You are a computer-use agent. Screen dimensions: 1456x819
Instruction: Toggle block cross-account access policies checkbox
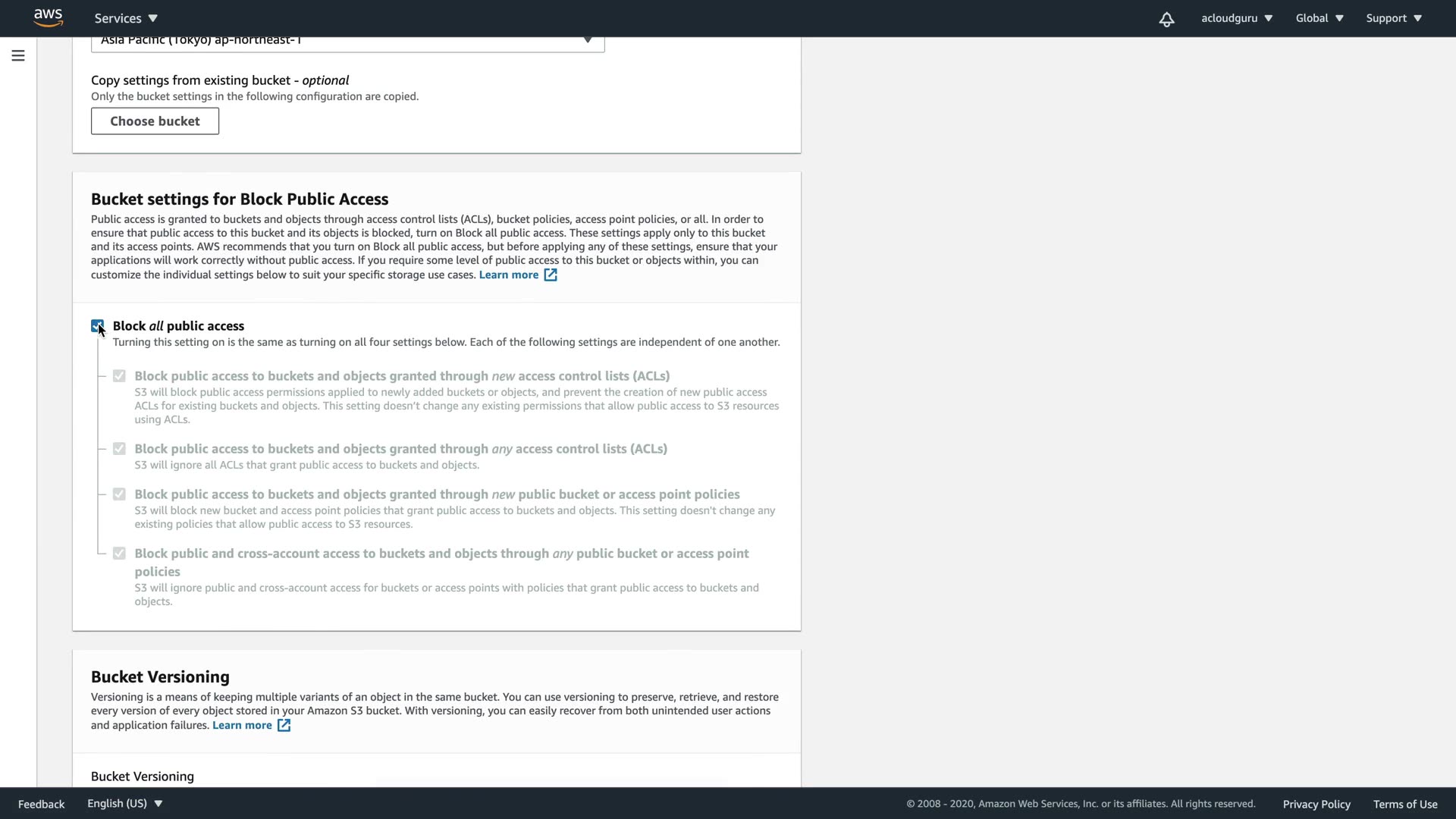click(x=119, y=554)
